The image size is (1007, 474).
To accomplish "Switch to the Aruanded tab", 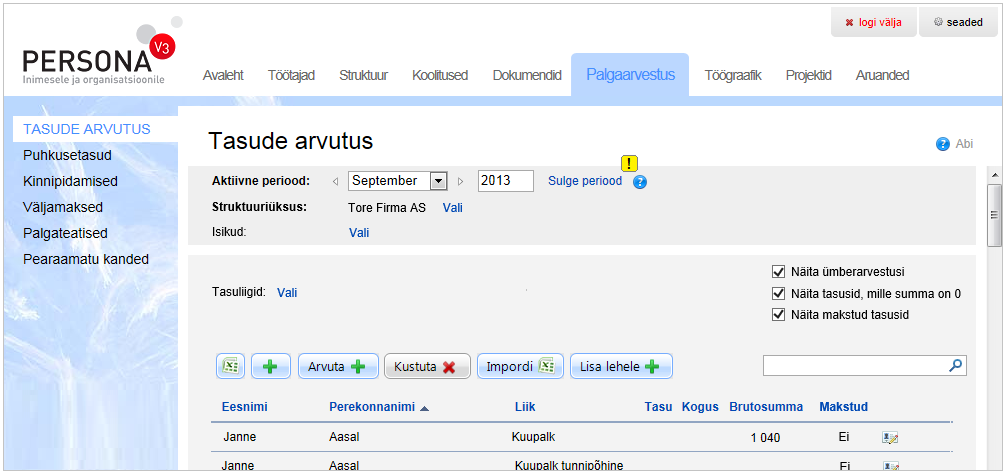I will [882, 75].
